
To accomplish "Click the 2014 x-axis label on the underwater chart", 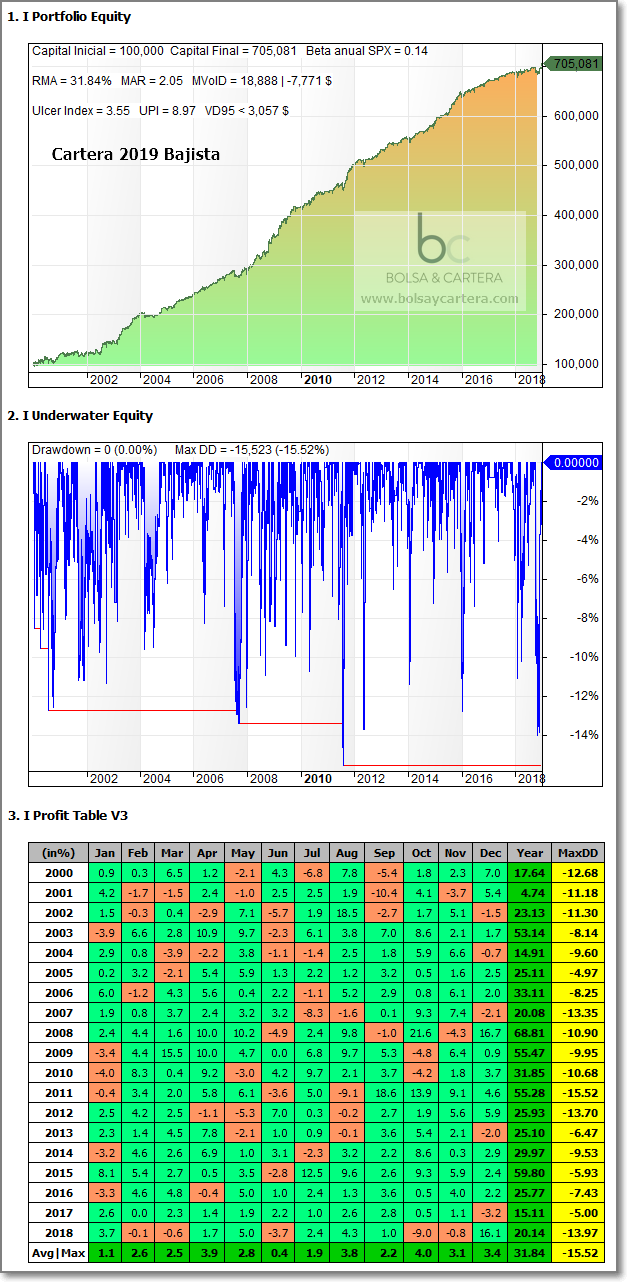I will pos(425,778).
